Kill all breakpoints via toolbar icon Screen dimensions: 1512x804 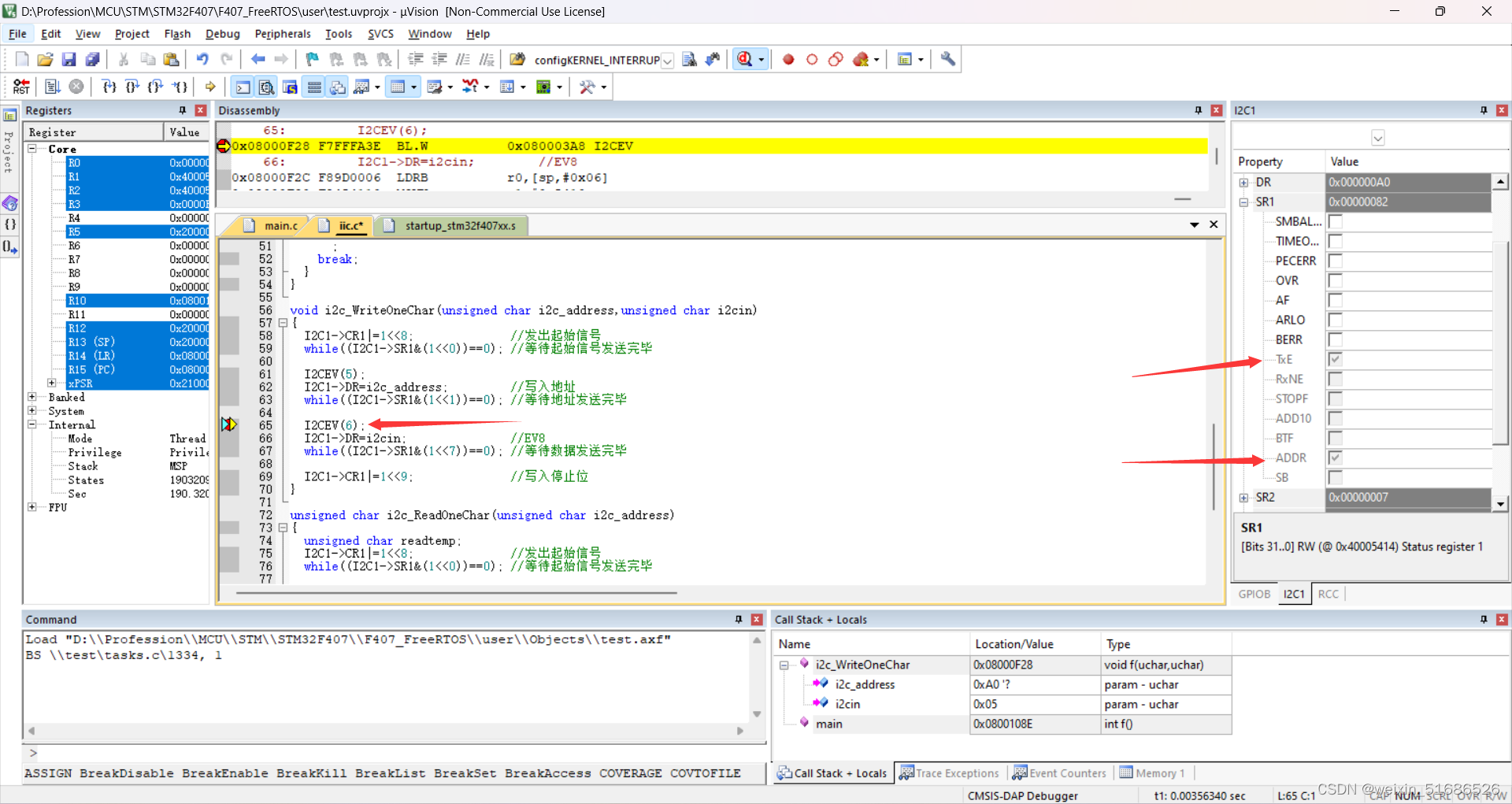pos(860,59)
